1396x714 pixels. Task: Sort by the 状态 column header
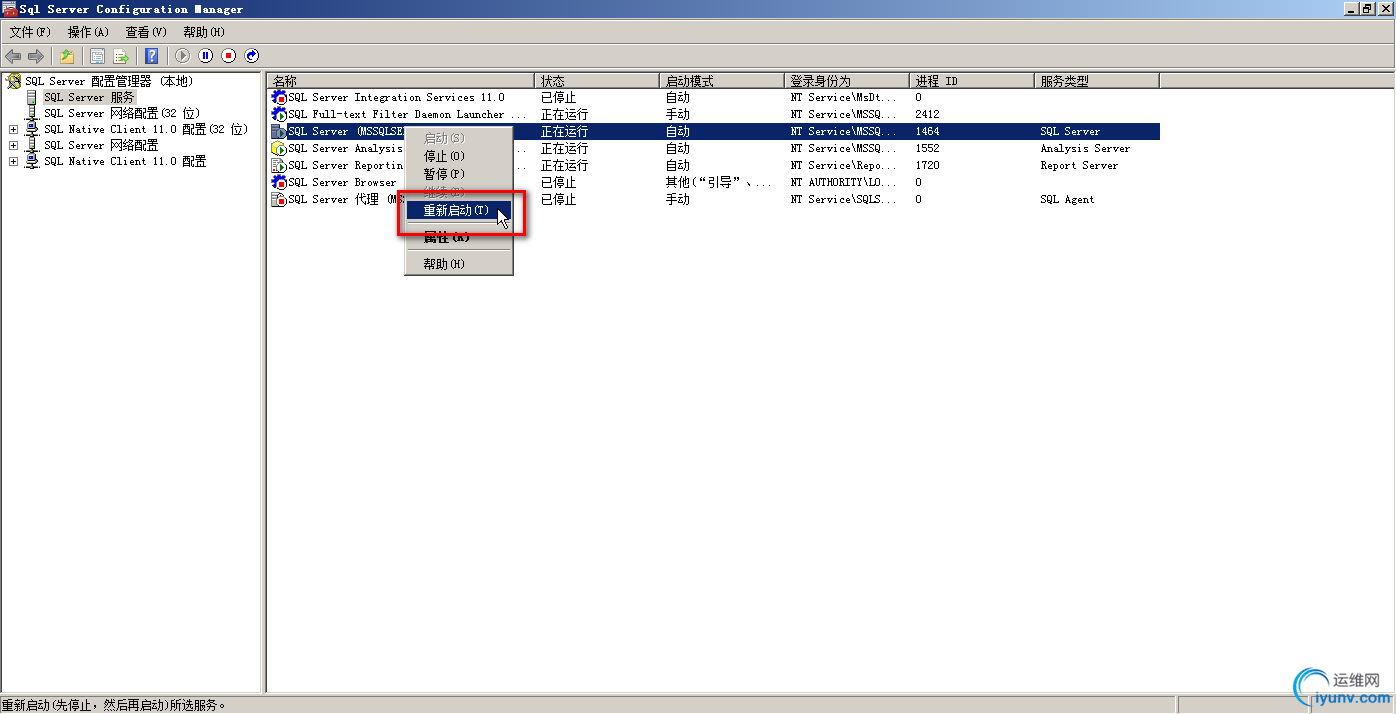598,81
